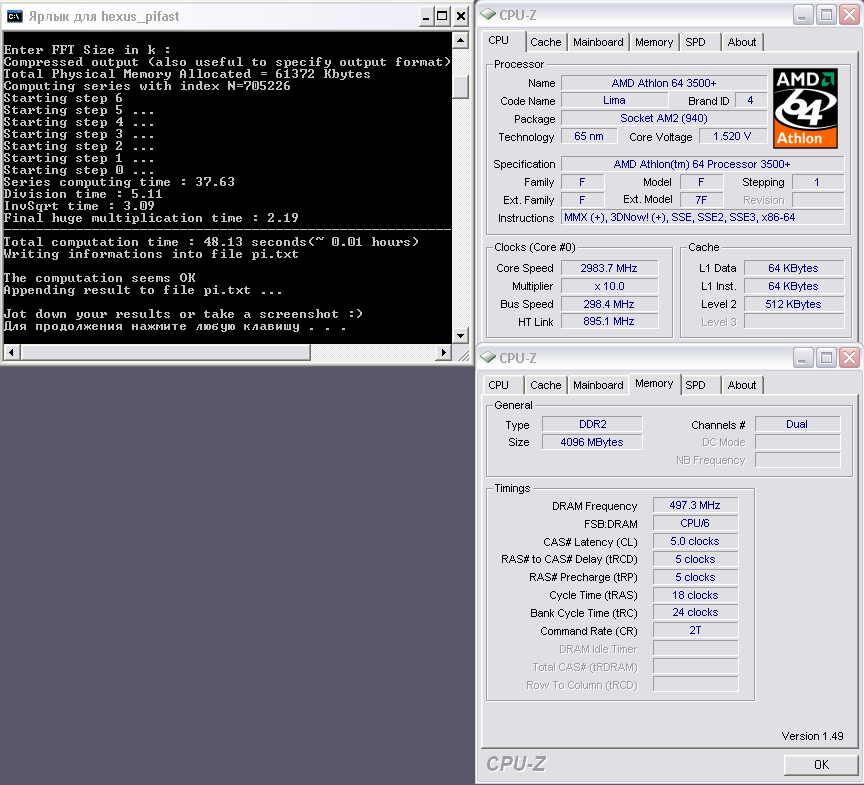Click the upper CPU-Z window title icon
Viewport: 864px width, 785px height.
488,15
